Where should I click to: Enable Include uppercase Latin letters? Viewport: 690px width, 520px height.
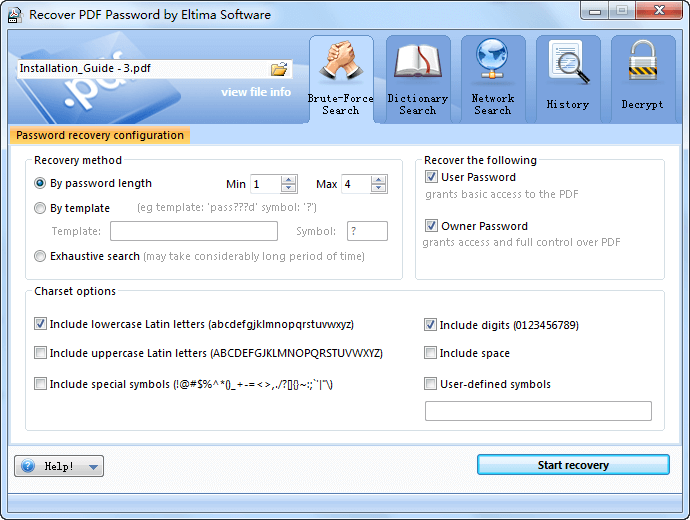[40, 353]
